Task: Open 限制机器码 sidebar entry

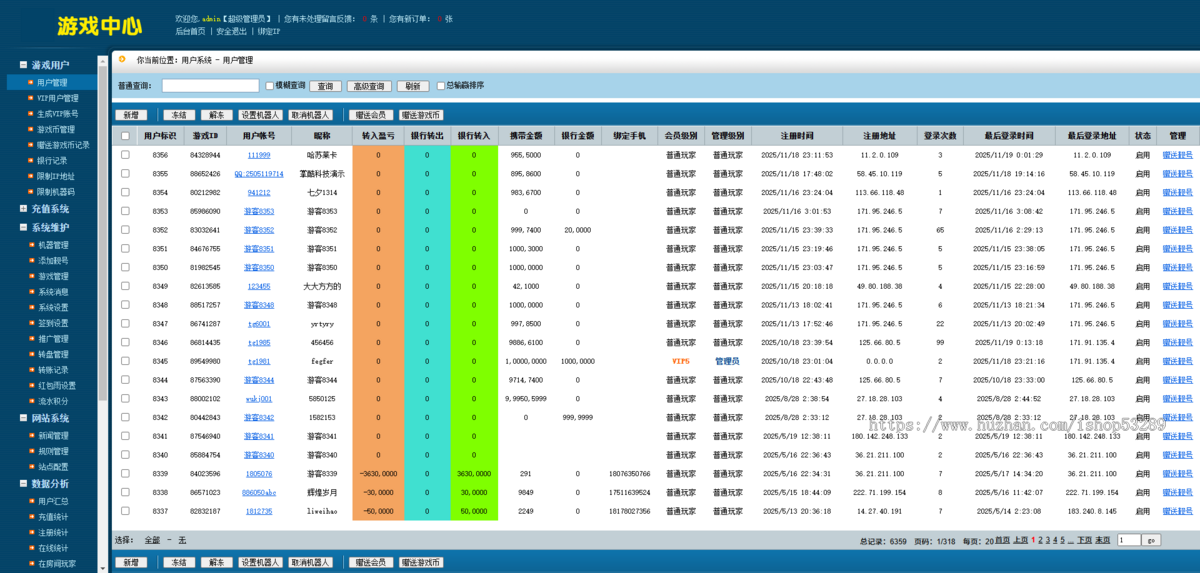Action: [x=55, y=191]
